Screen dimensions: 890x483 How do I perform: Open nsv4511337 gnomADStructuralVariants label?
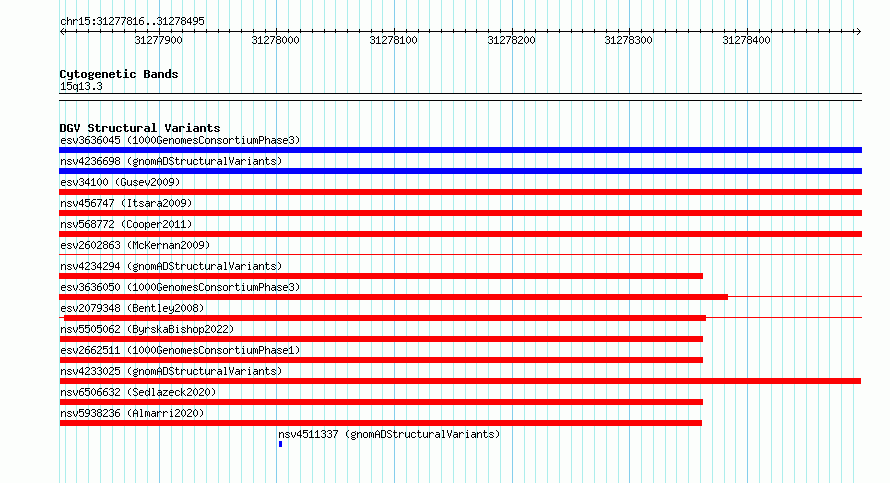(389, 434)
